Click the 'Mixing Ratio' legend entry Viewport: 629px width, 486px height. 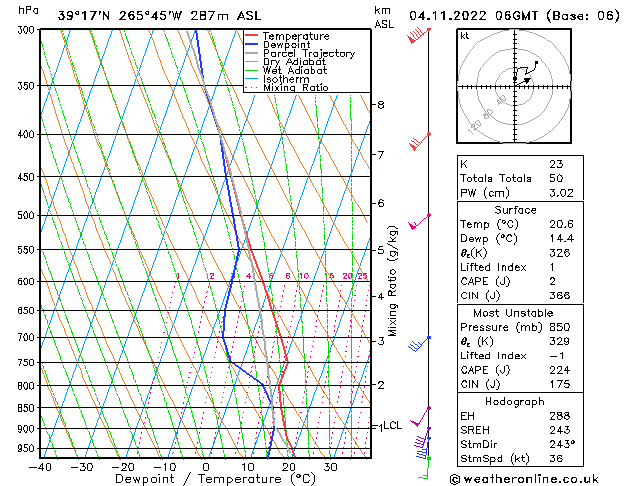(296, 87)
